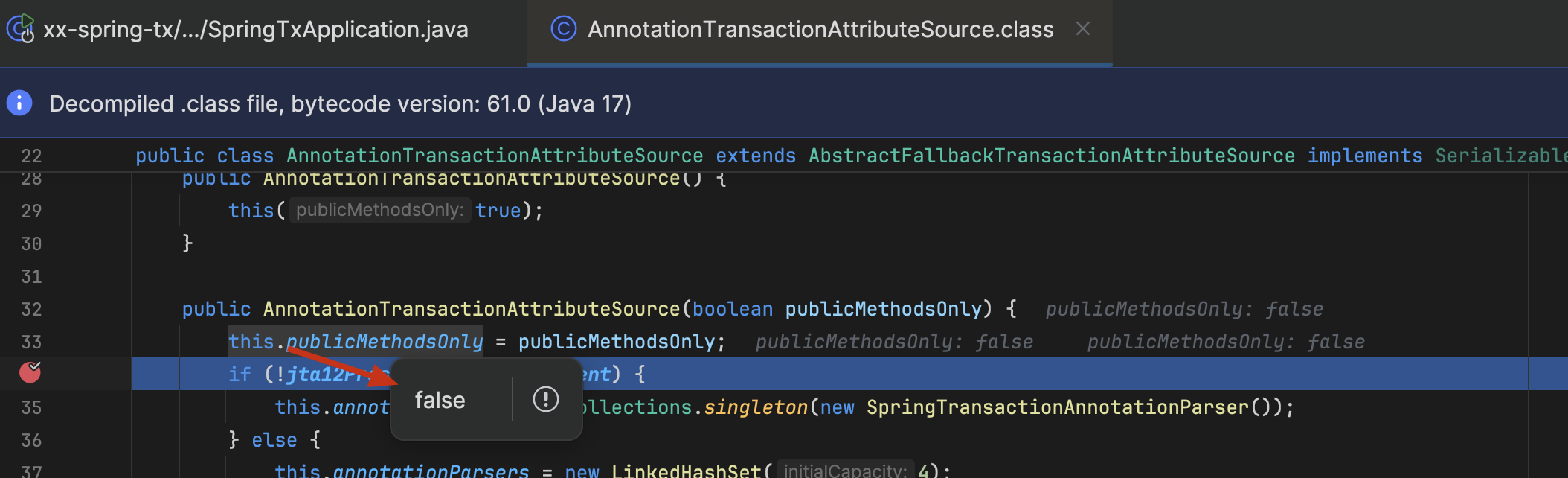Switch to the SpringTxApplication.java tab
Viewport: 1568px width, 478px height.
[x=255, y=30]
